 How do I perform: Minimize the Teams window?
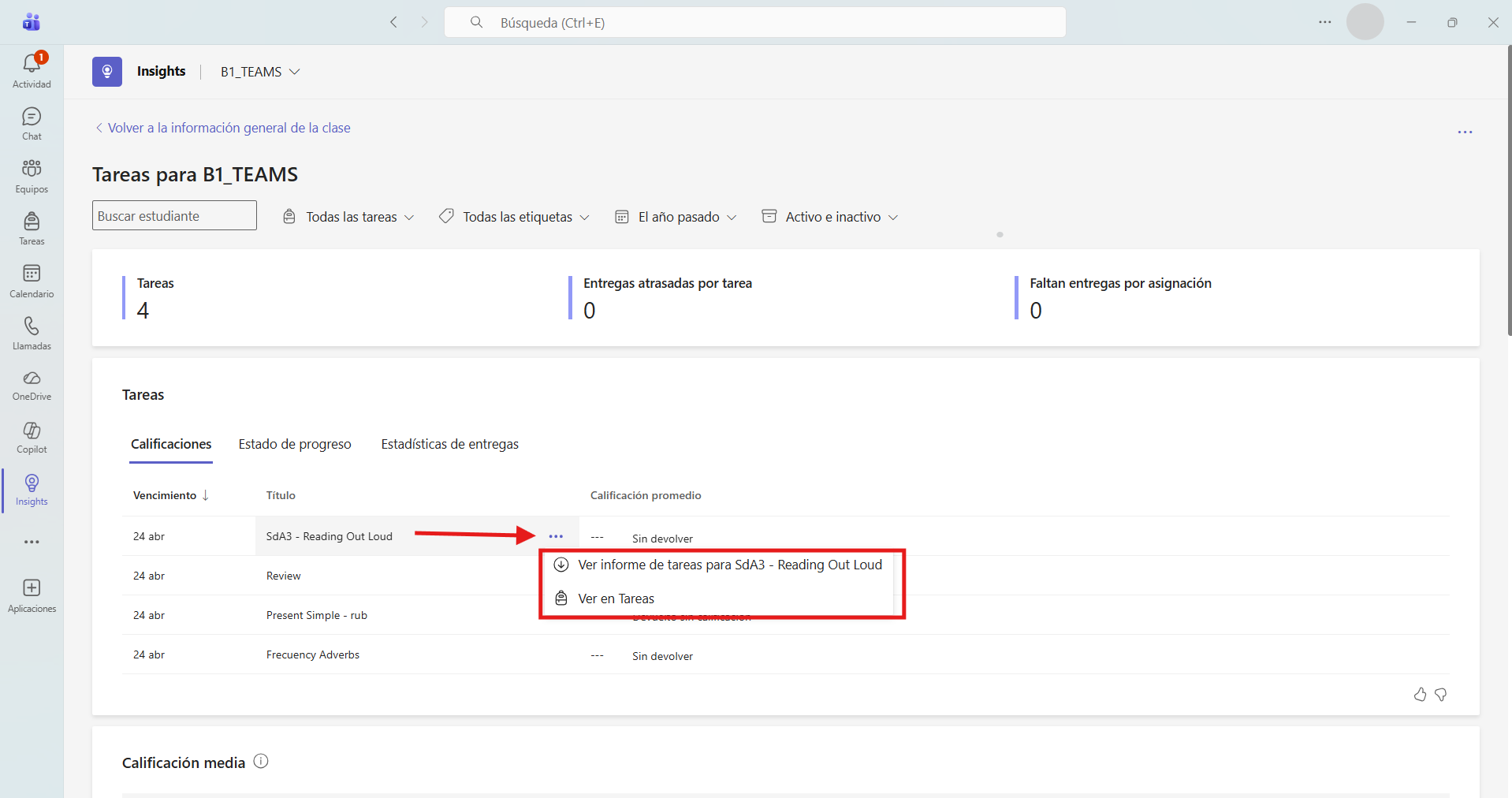1411,22
